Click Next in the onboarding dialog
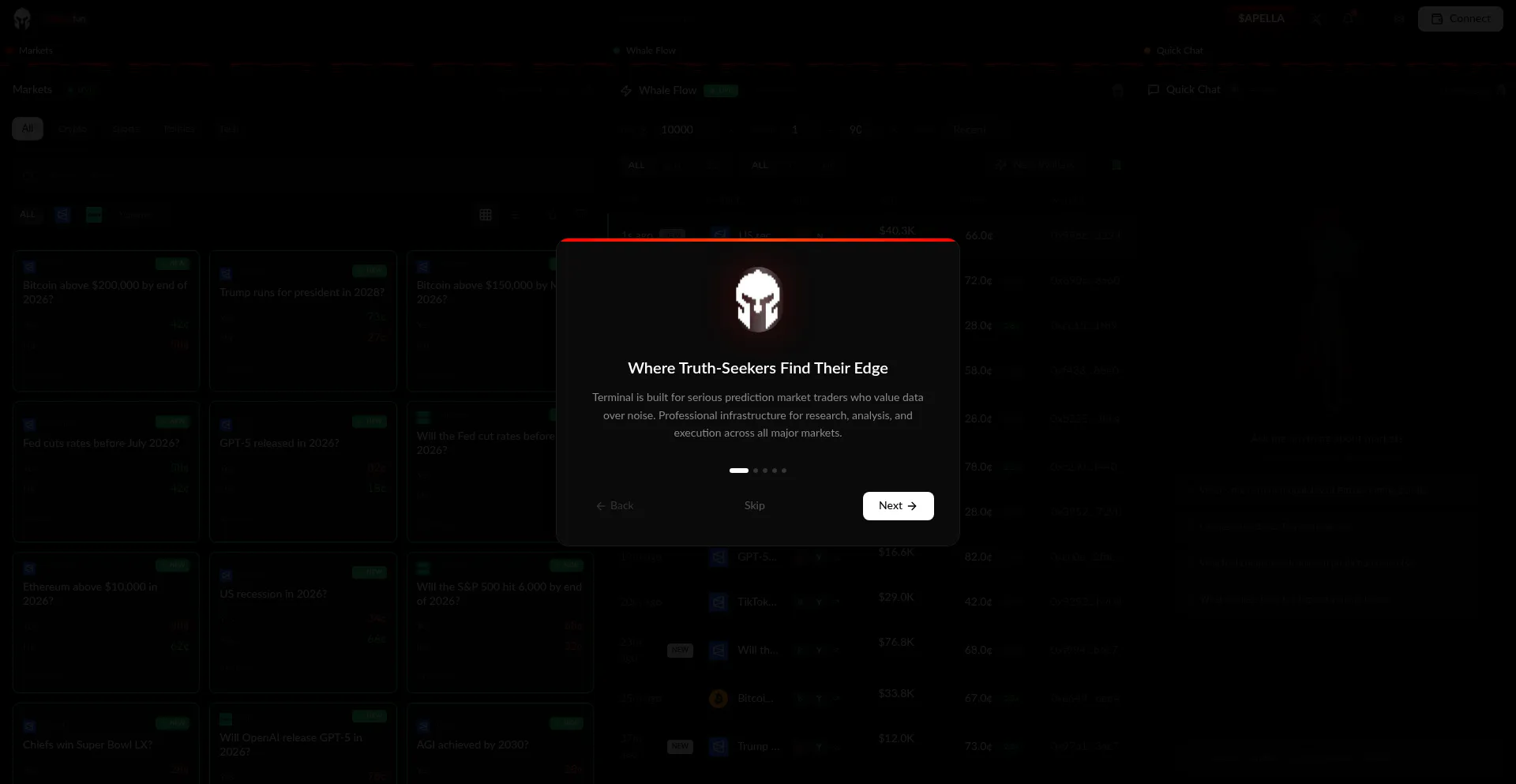This screenshot has width=1516, height=784. (898, 506)
